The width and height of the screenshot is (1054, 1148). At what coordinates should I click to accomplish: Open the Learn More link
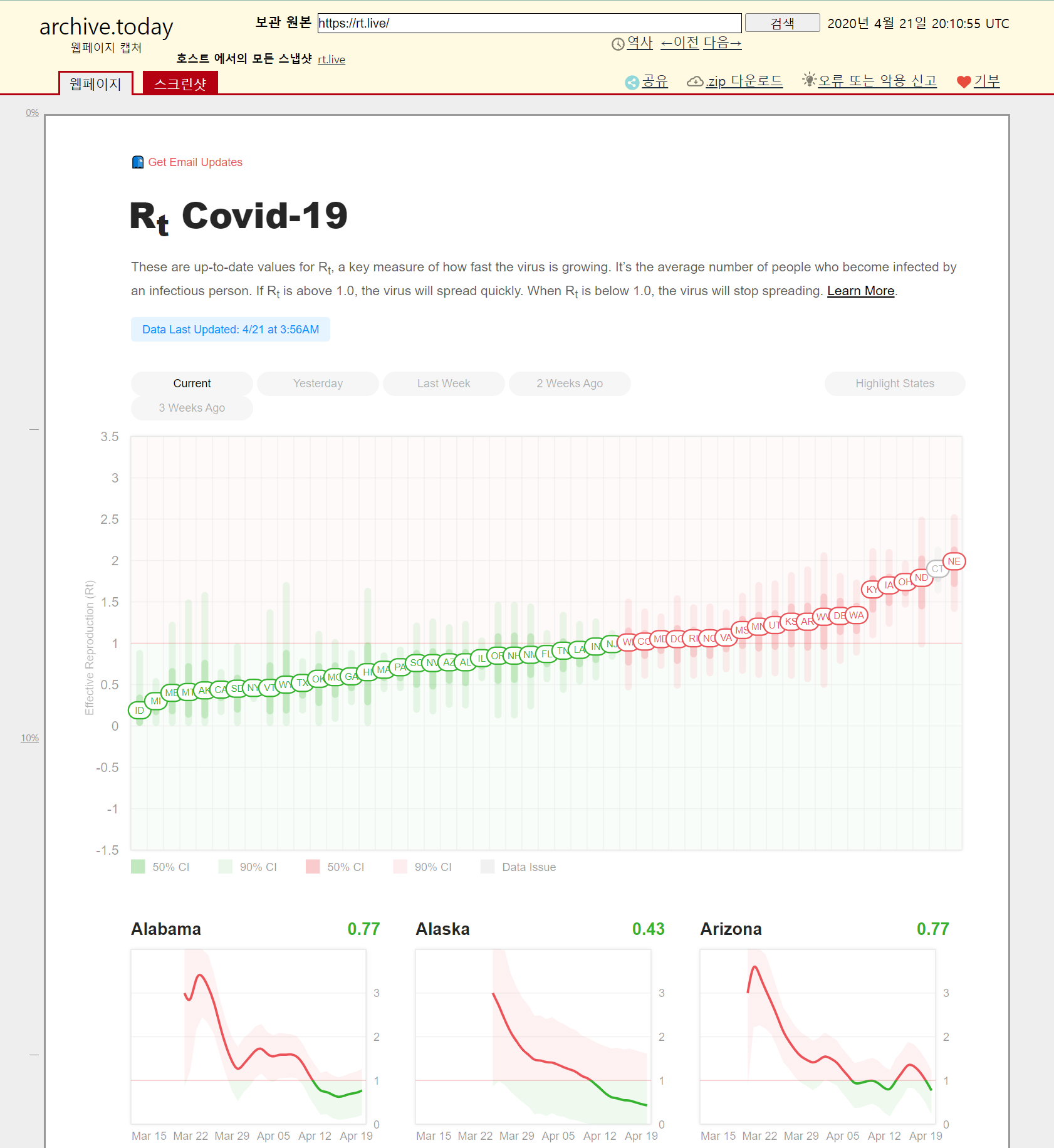(x=860, y=291)
